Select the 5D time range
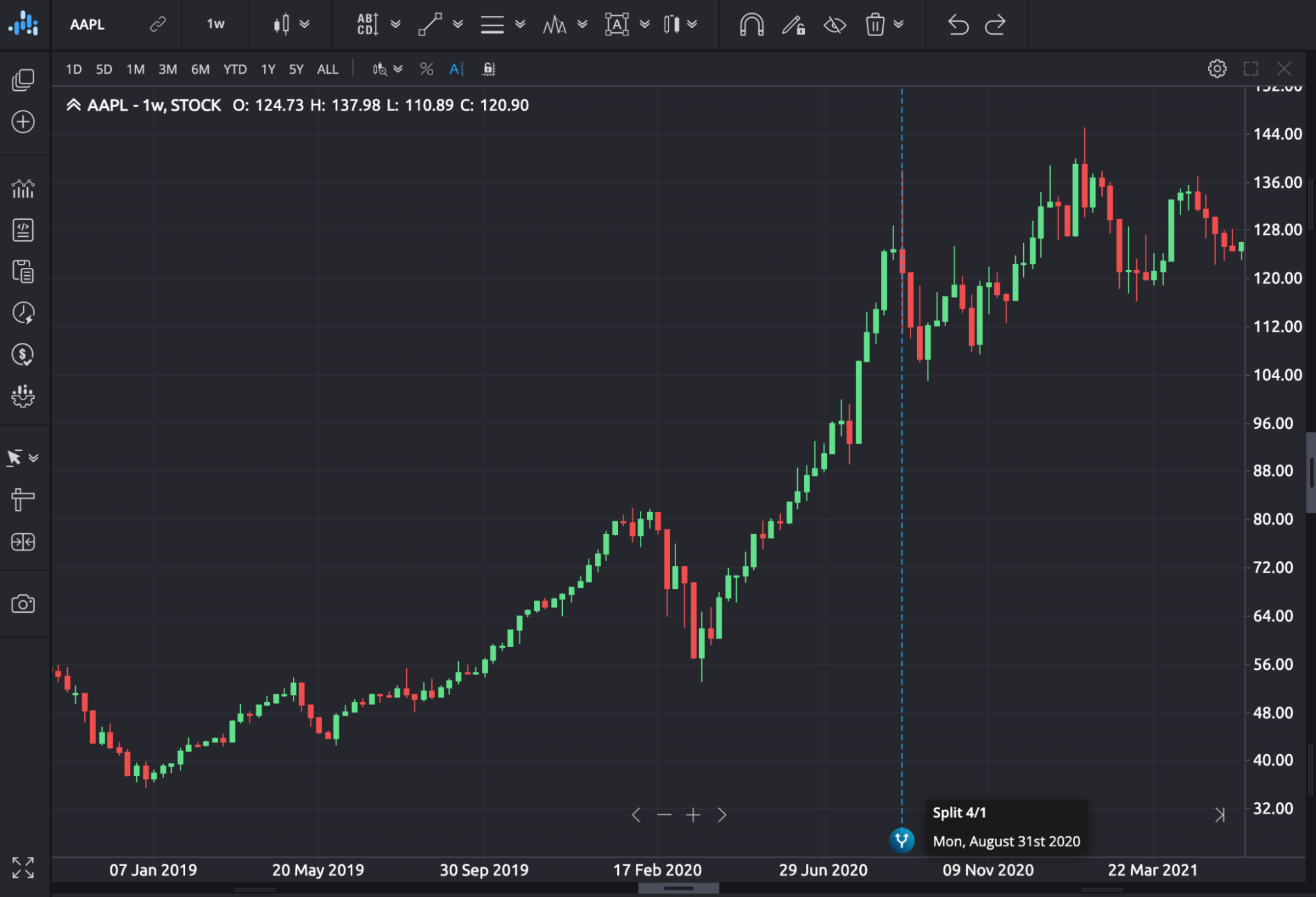This screenshot has width=1316, height=897. (x=104, y=69)
